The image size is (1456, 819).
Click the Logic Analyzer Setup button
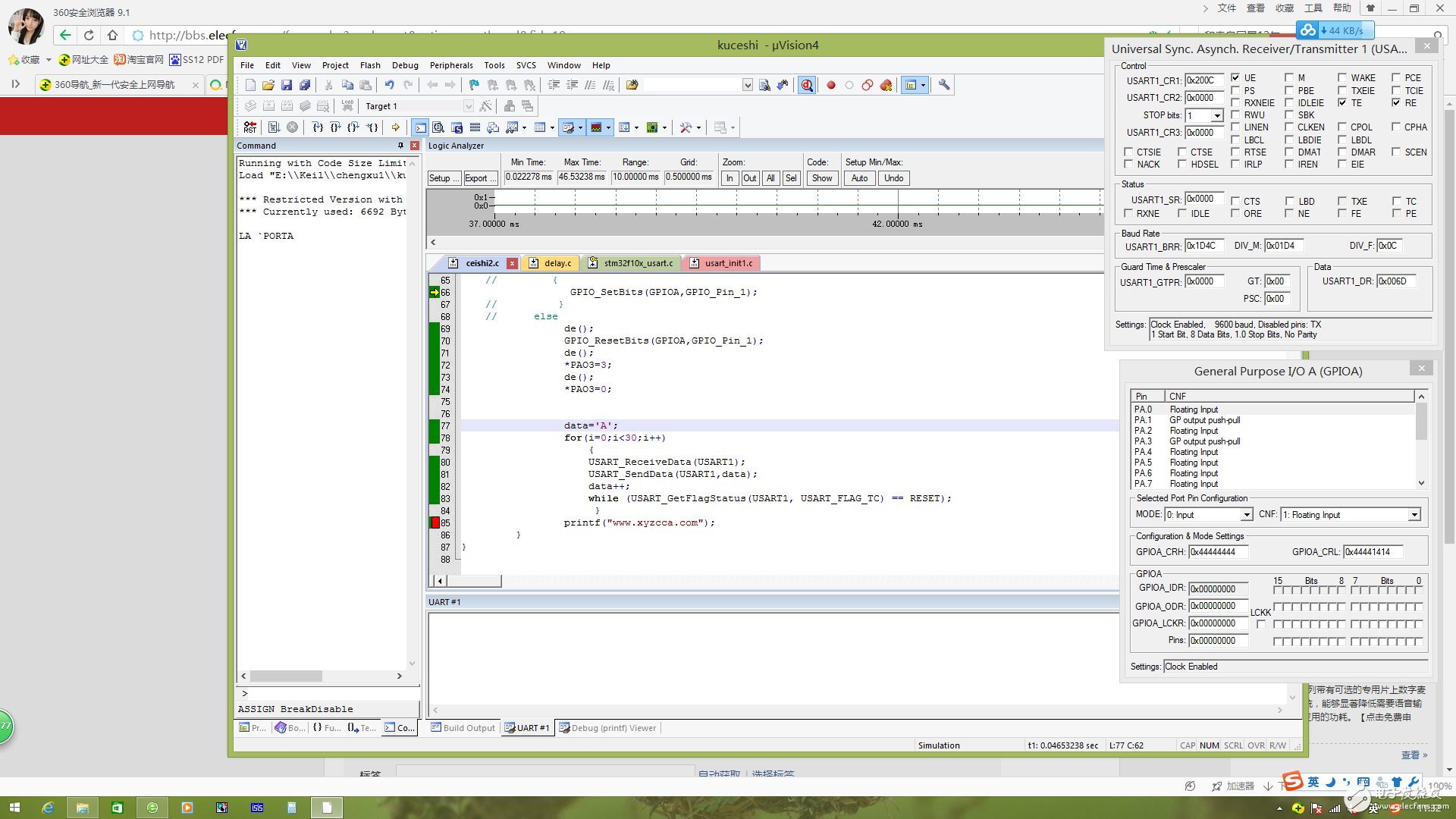pyautogui.click(x=443, y=178)
